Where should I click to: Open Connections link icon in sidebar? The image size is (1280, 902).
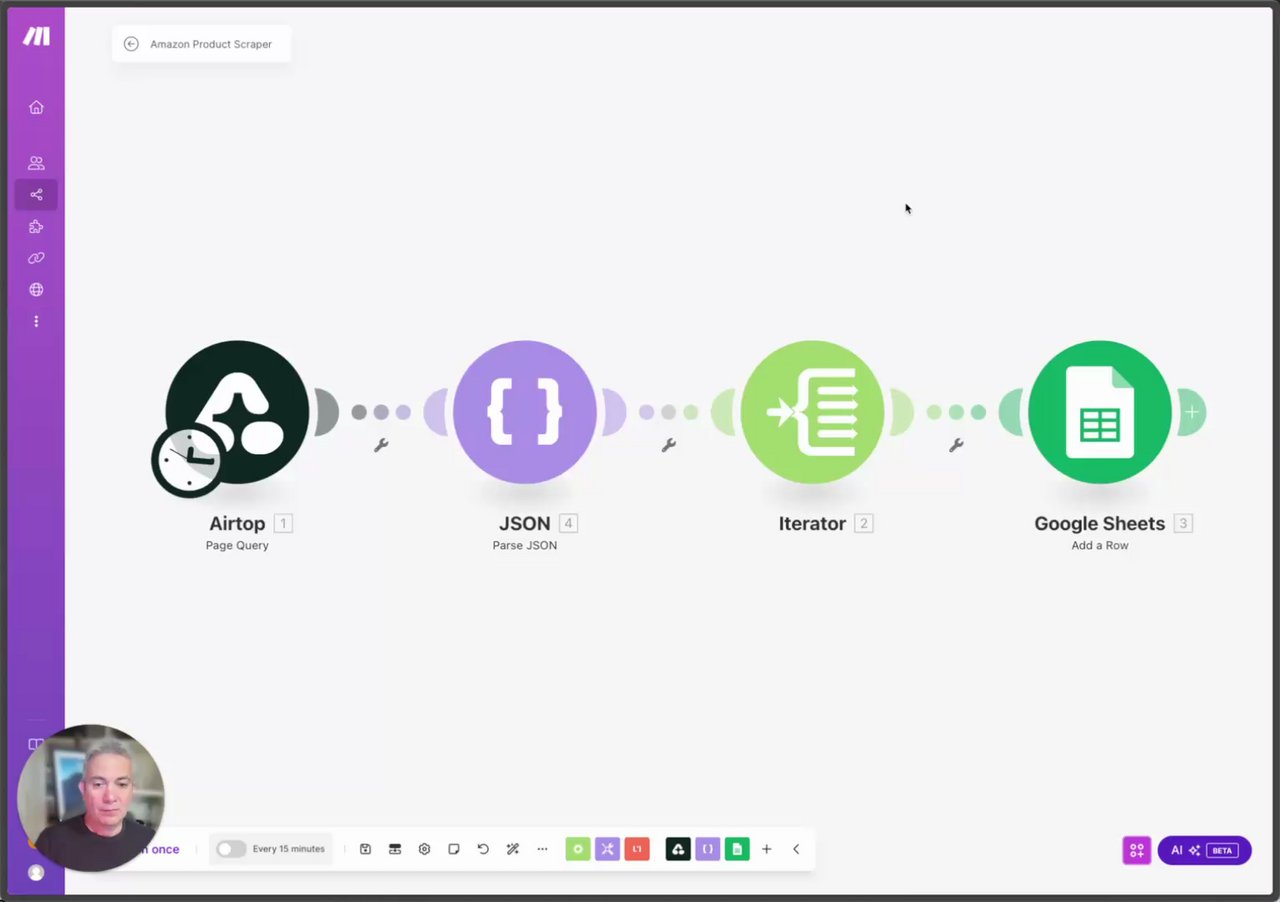(x=36, y=258)
